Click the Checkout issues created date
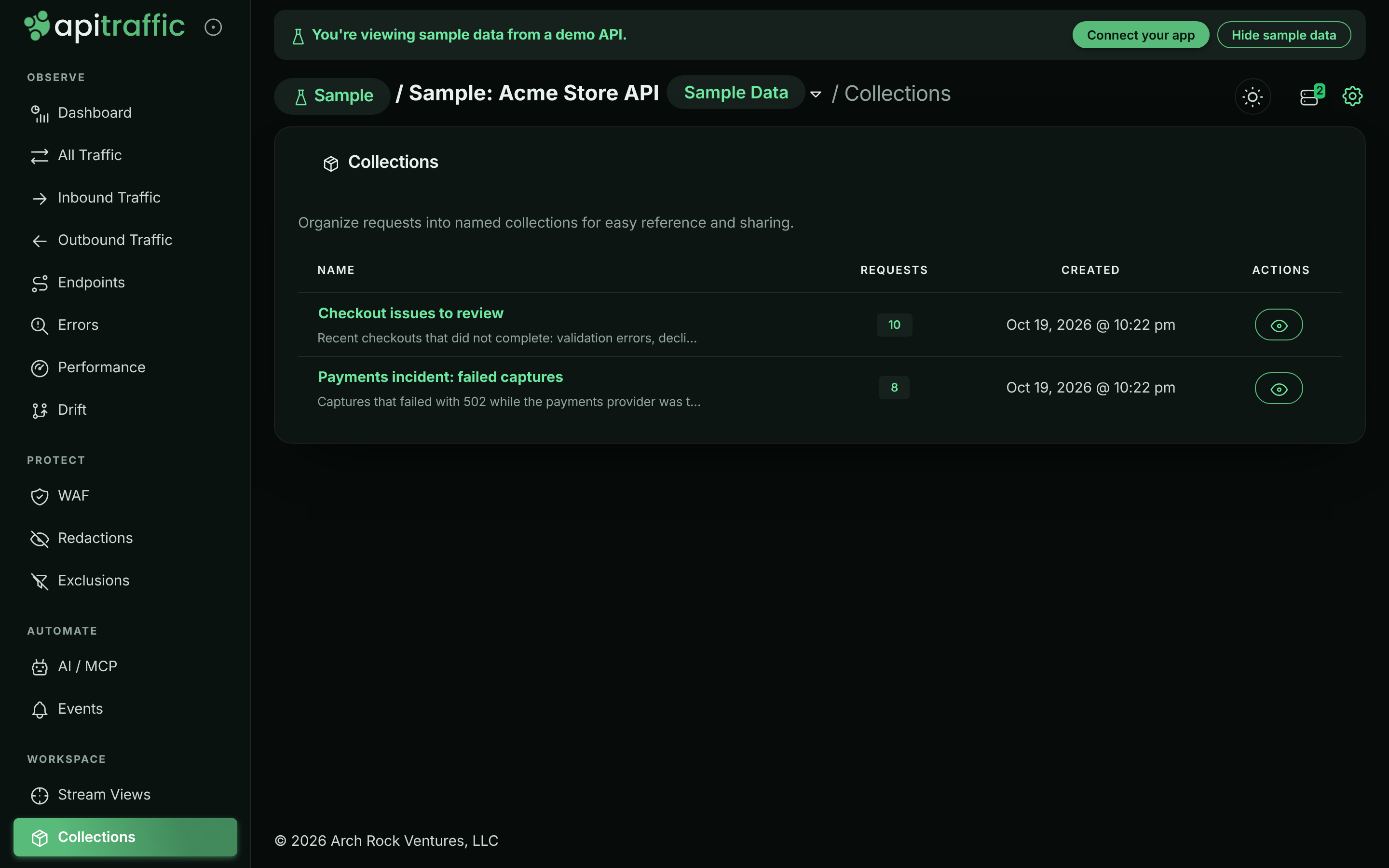 point(1090,325)
